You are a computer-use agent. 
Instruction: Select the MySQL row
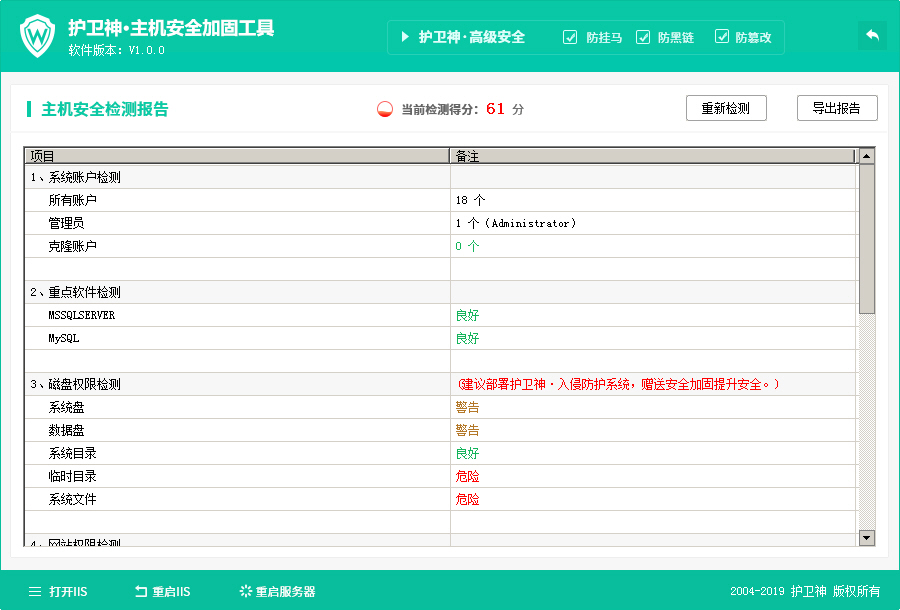point(441,338)
